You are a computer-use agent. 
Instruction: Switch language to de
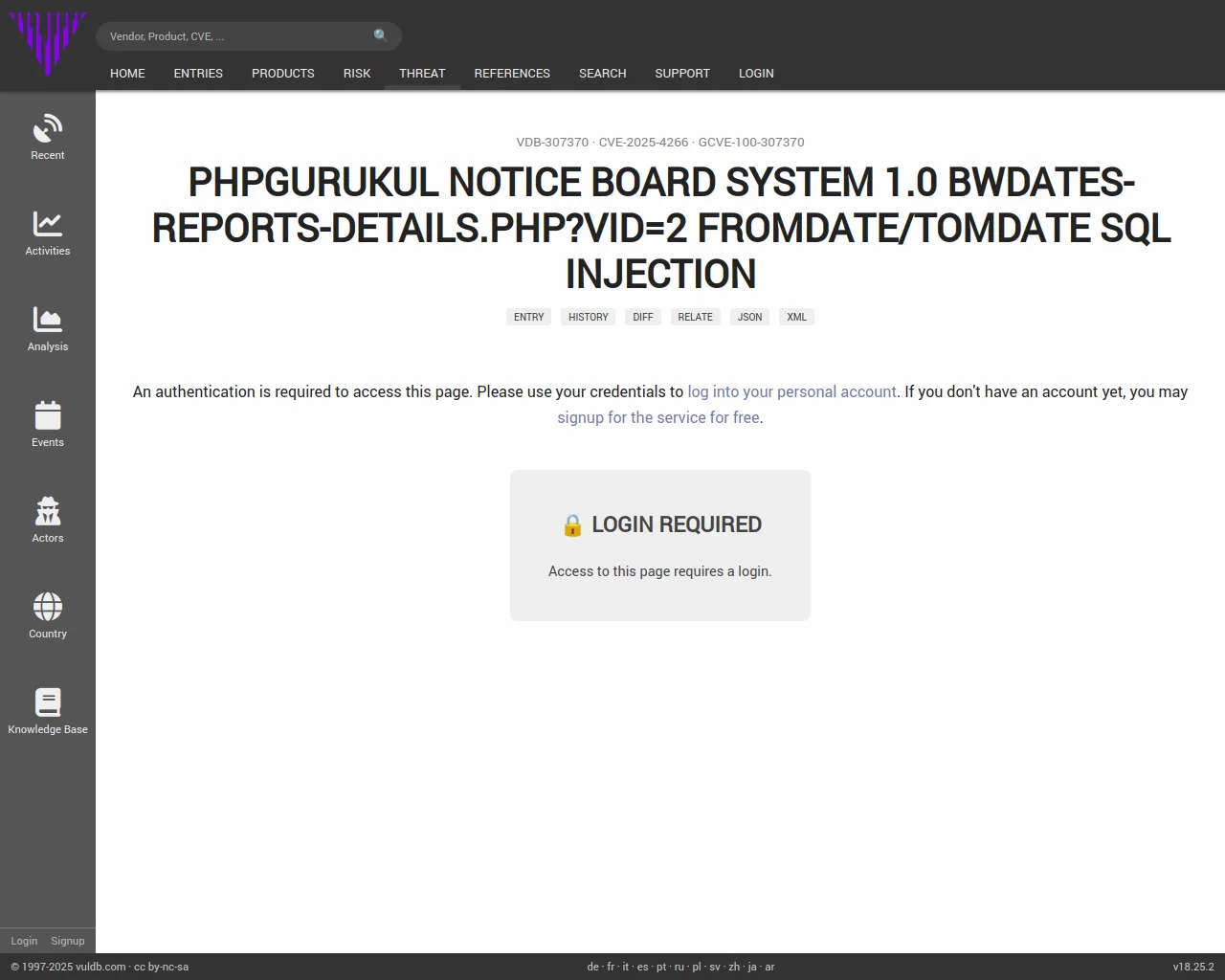tap(592, 967)
